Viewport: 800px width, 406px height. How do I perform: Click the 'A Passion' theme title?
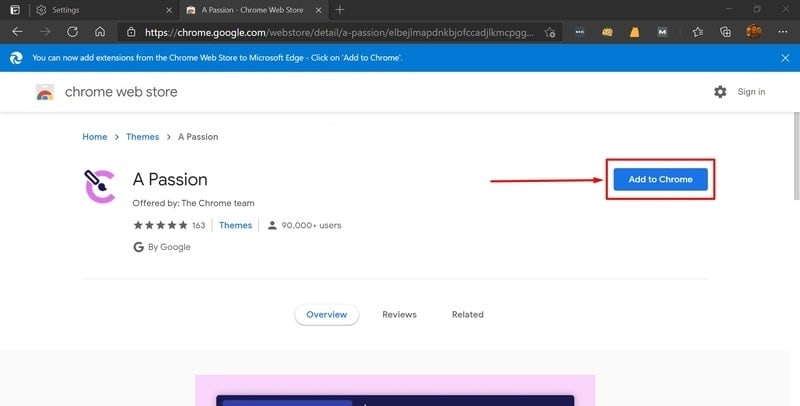coord(170,180)
